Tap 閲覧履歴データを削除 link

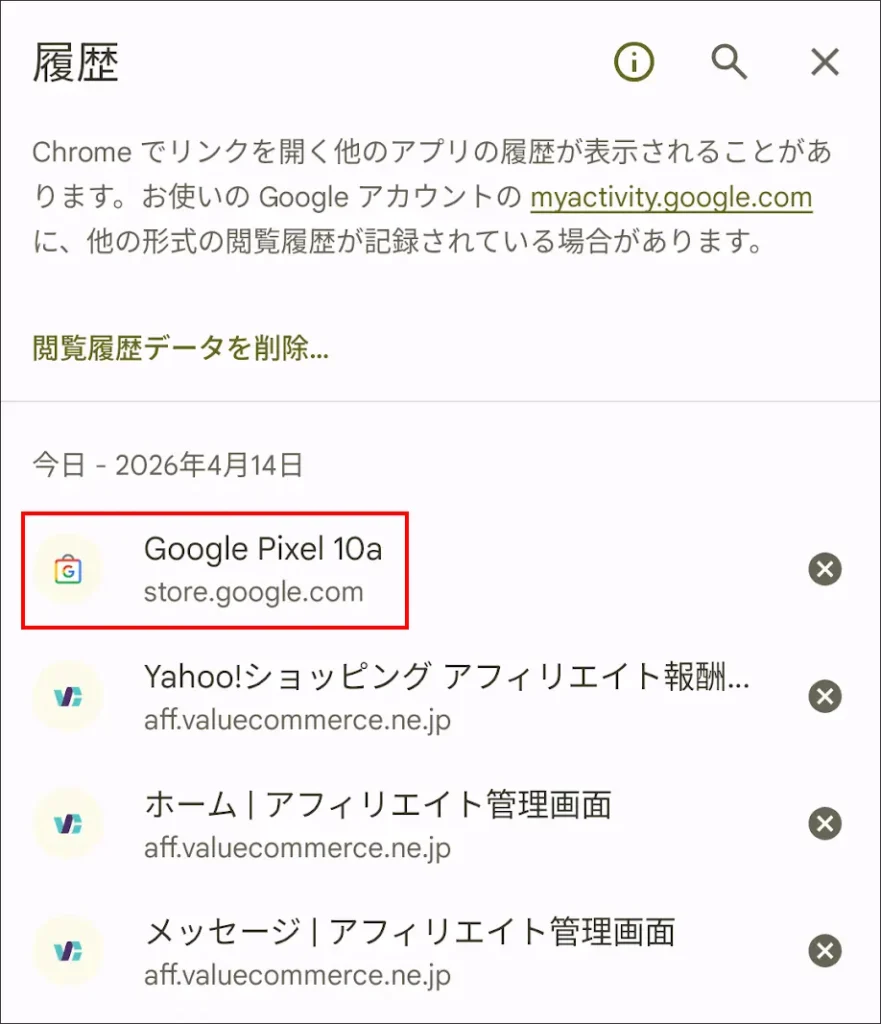[181, 349]
